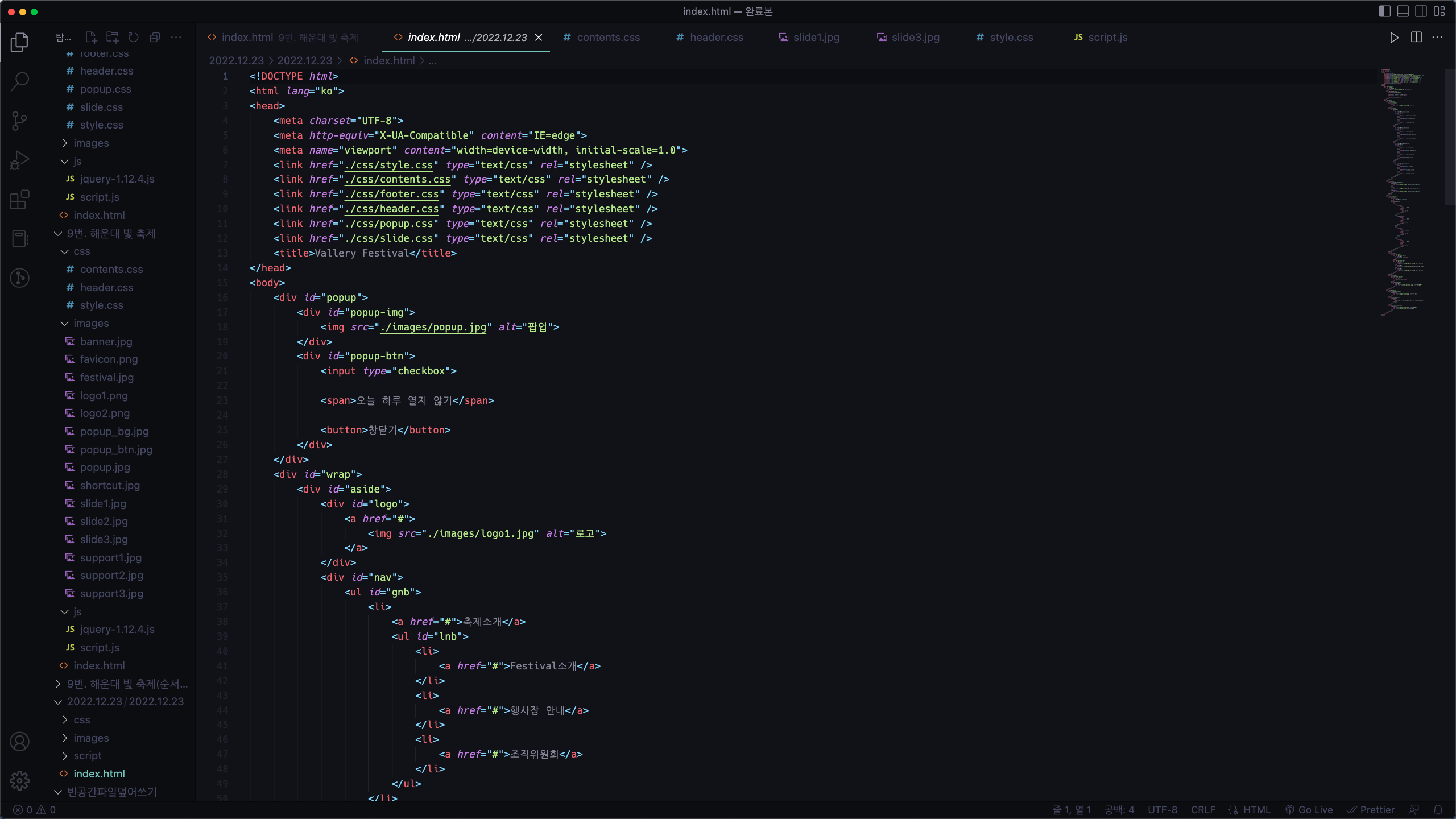Click the CRLF line ending indicator

pos(1203,810)
